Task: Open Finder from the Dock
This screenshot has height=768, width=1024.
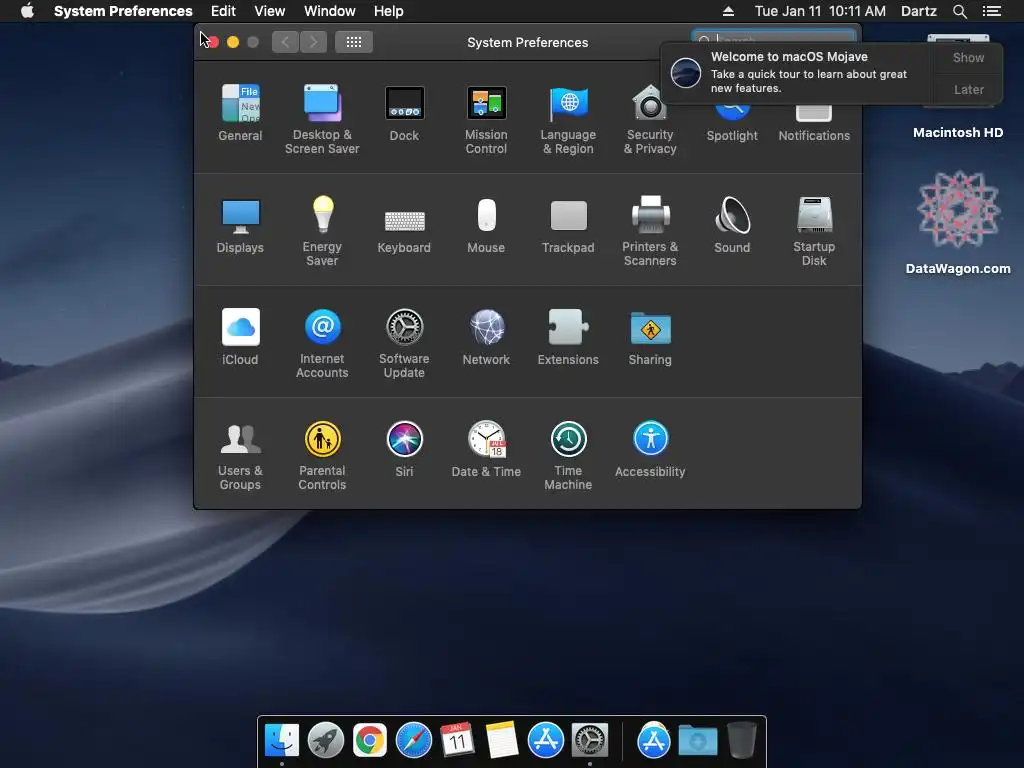Action: click(x=282, y=741)
